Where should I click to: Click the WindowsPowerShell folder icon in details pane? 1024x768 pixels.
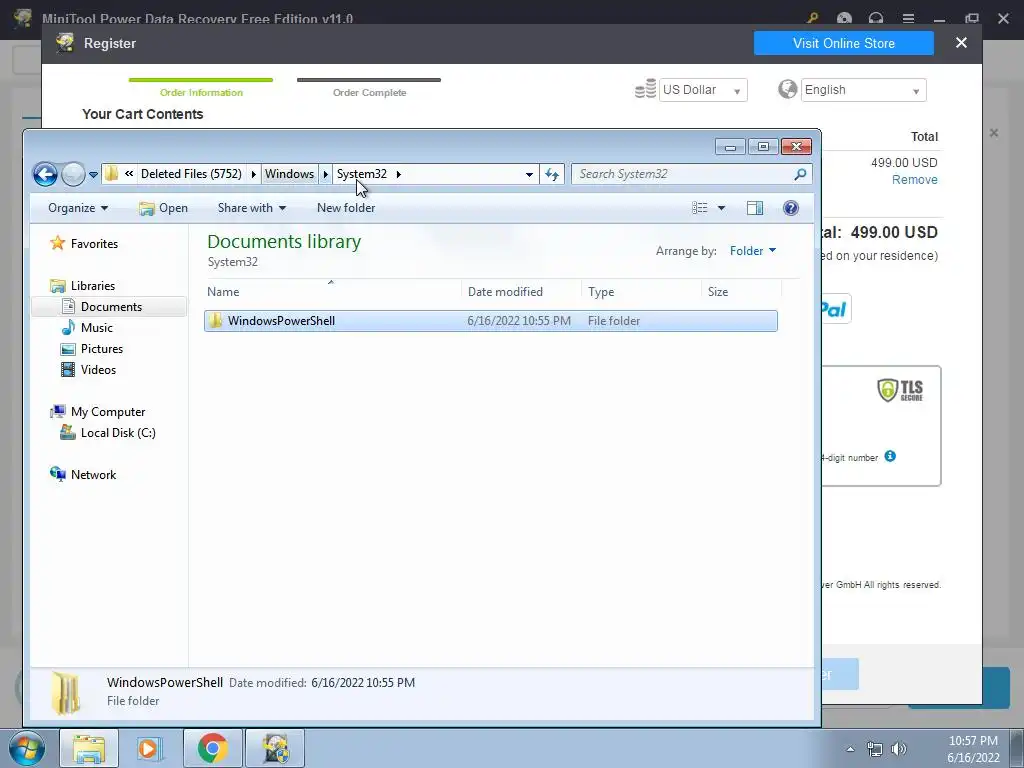click(65, 692)
